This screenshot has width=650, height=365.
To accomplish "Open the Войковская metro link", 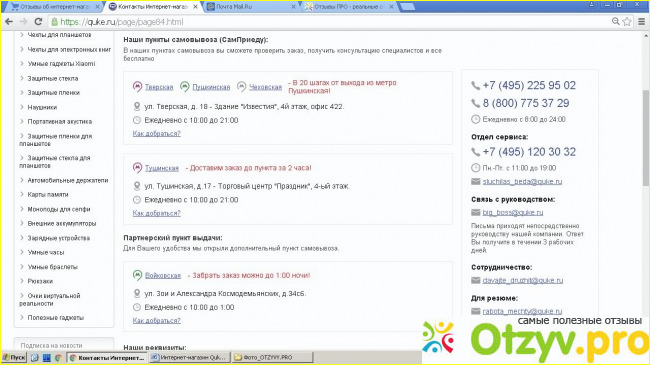I will tap(163, 275).
